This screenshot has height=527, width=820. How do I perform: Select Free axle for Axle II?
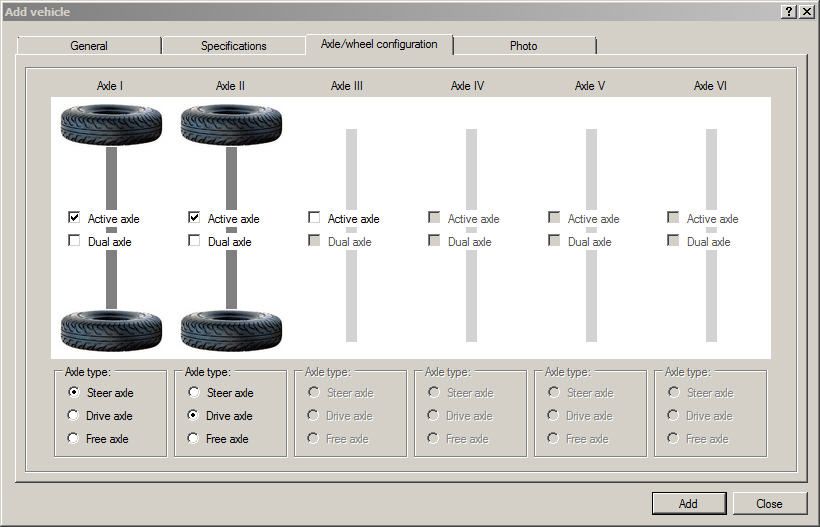(x=194, y=438)
